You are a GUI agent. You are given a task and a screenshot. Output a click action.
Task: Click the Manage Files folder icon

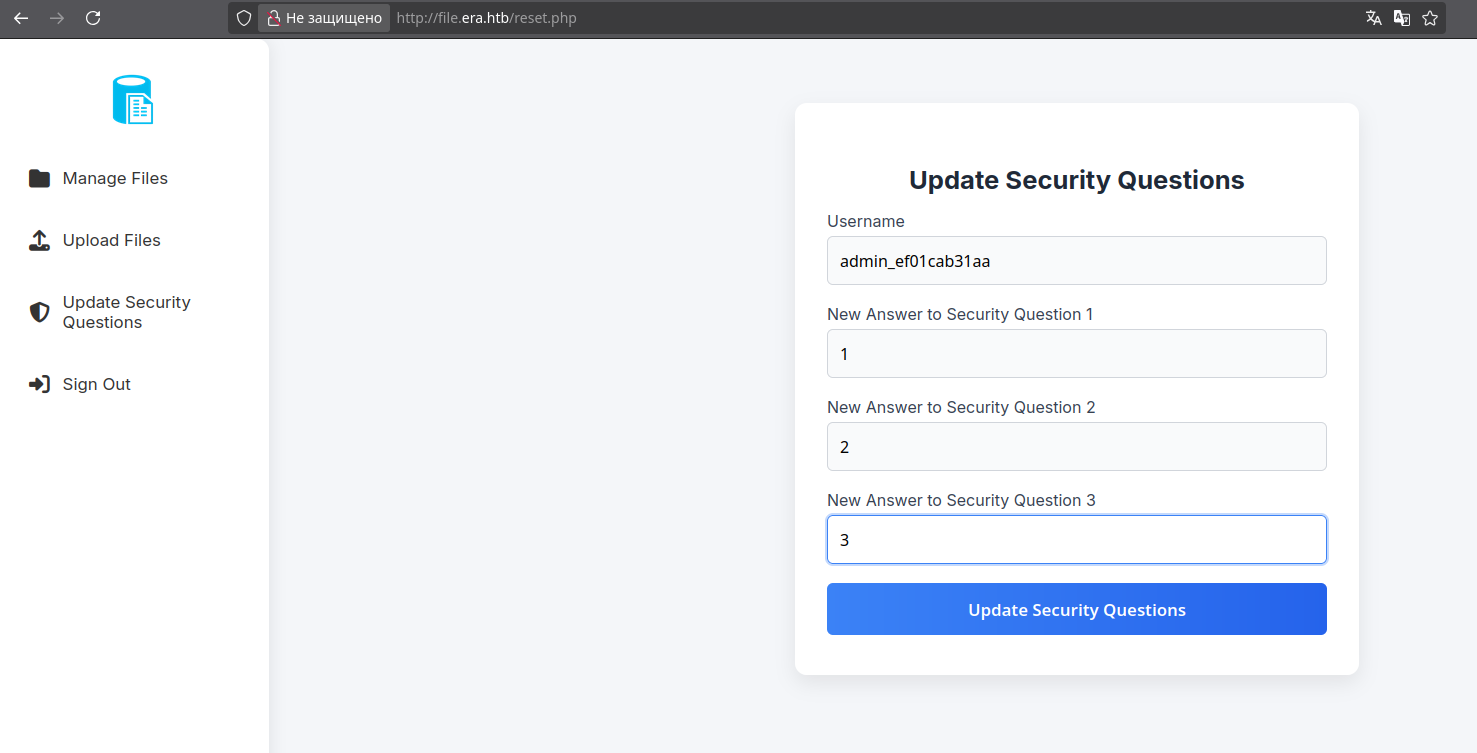tap(39, 179)
